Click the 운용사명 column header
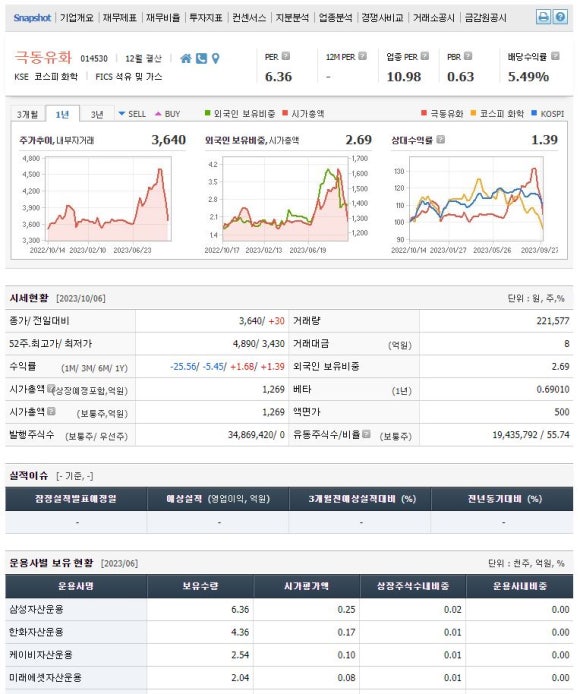 pyautogui.click(x=76, y=586)
